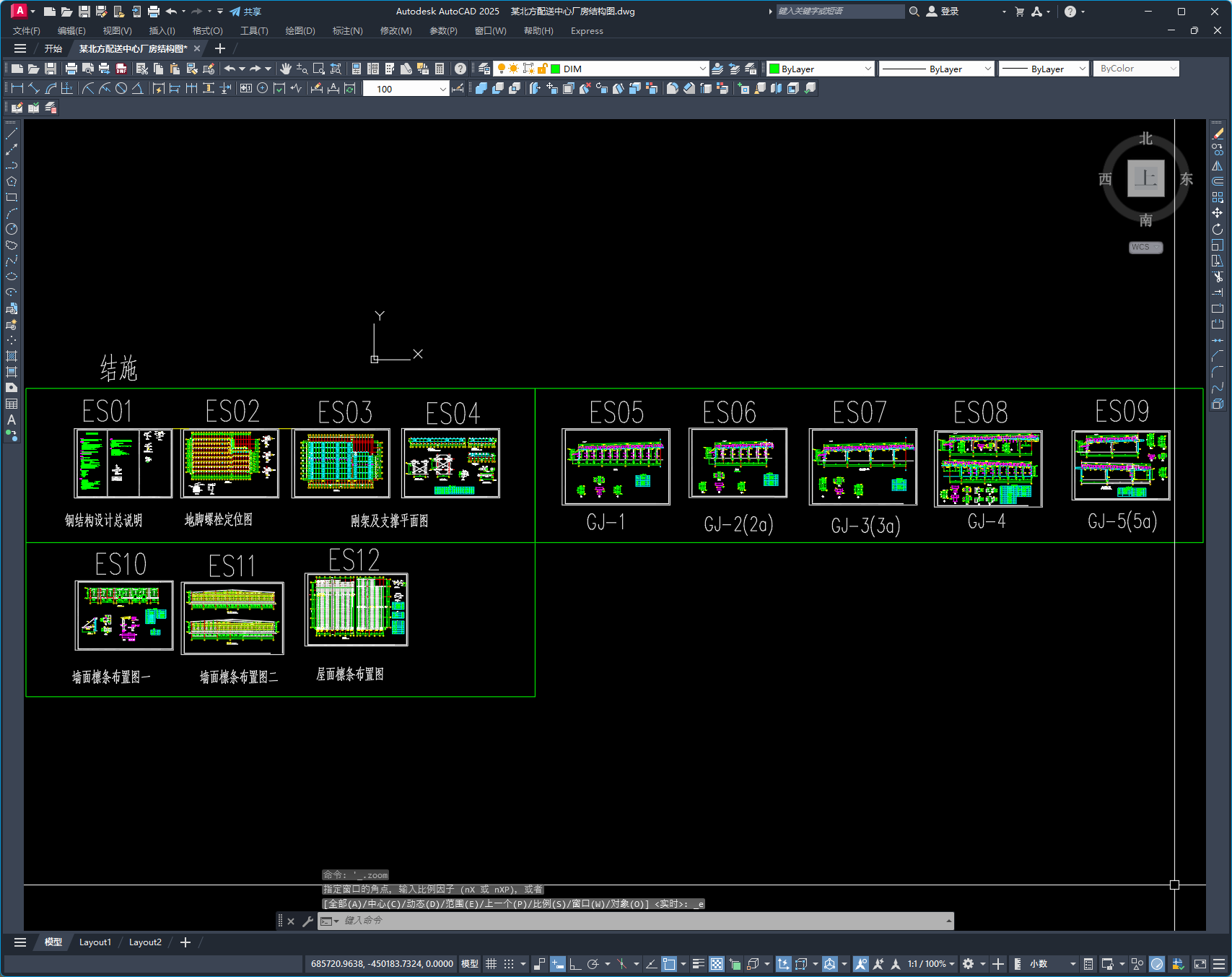Select the Hatch draw tool

[12, 356]
